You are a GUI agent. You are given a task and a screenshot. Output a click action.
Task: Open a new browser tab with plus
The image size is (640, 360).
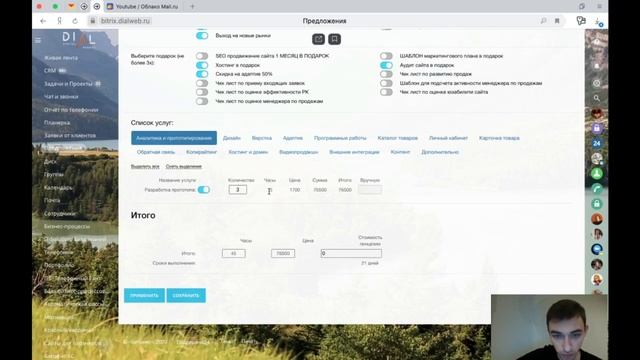[192, 7]
